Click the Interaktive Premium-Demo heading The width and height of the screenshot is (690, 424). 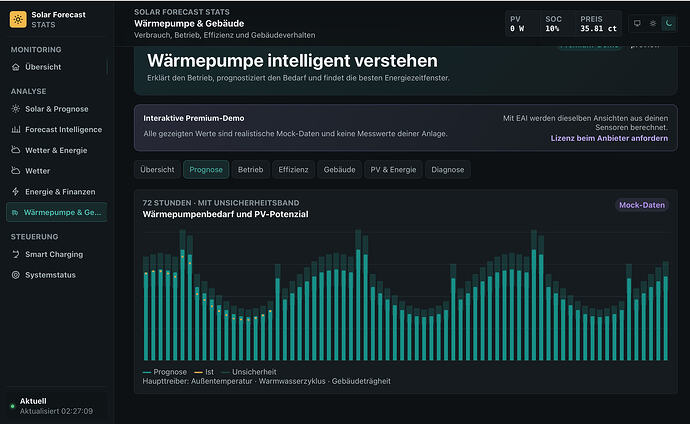[x=194, y=118]
